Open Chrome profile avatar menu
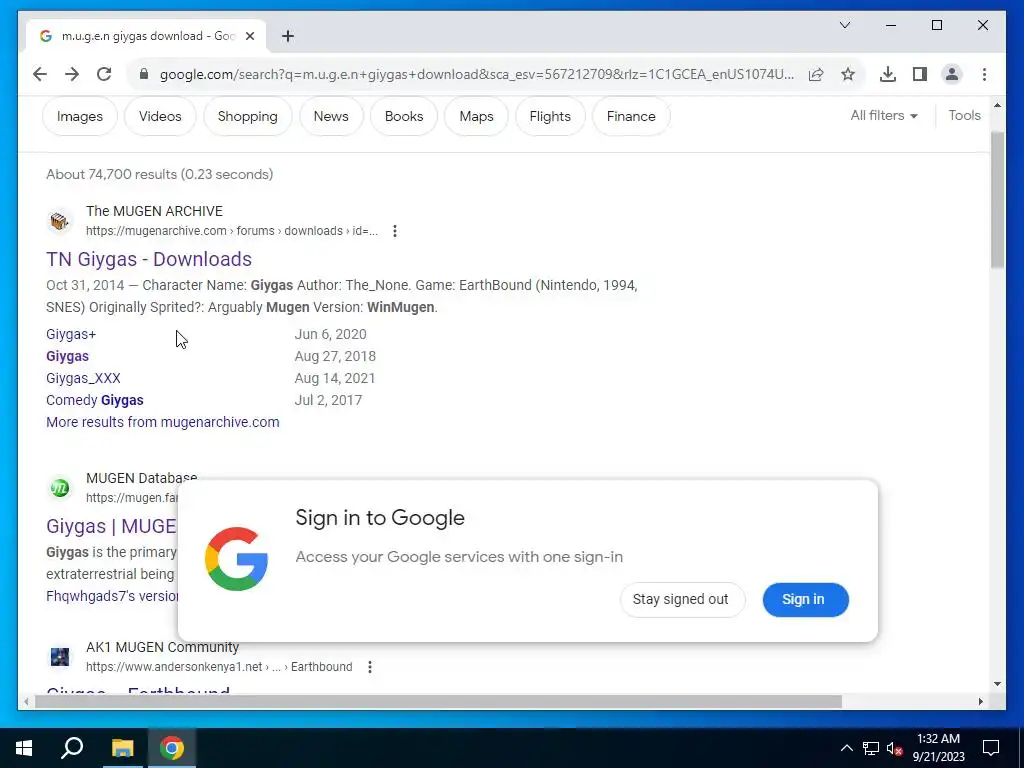The image size is (1024, 768). pos(952,74)
